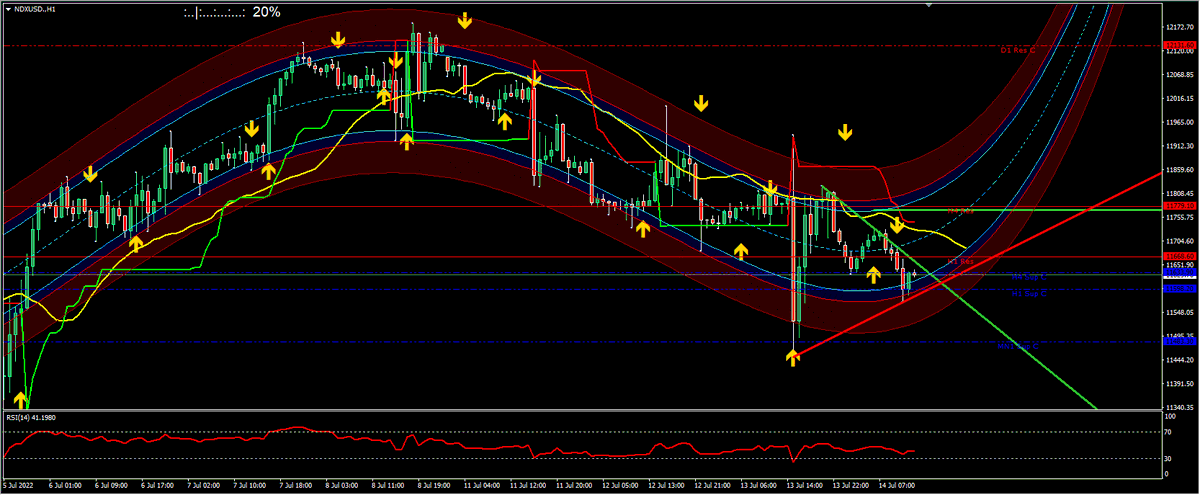This screenshot has height=495, width=1200.
Task: Click the 13 Jul 22:00 time label
Action: click(x=850, y=484)
